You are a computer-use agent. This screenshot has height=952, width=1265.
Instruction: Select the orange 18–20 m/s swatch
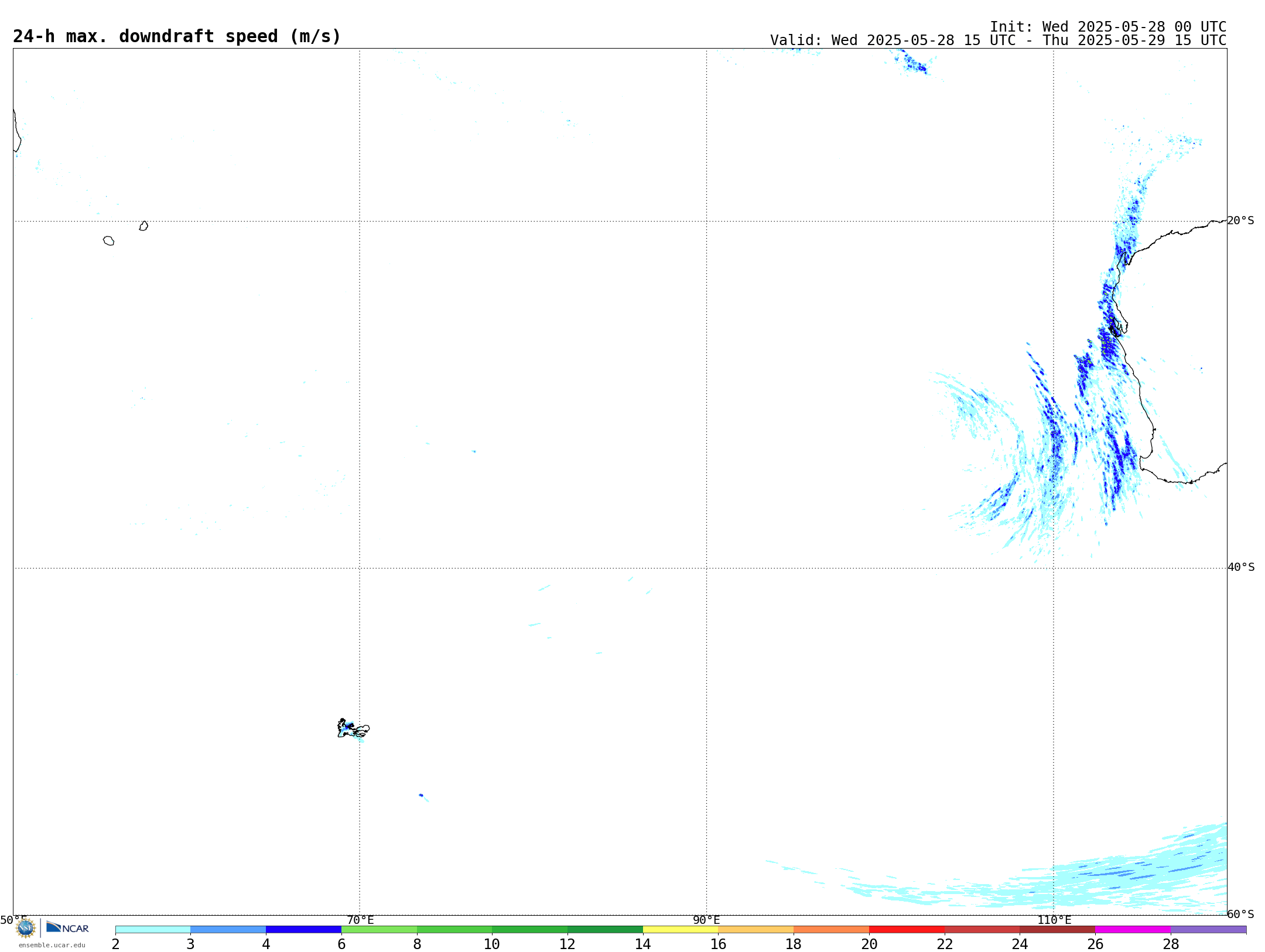pos(832,929)
